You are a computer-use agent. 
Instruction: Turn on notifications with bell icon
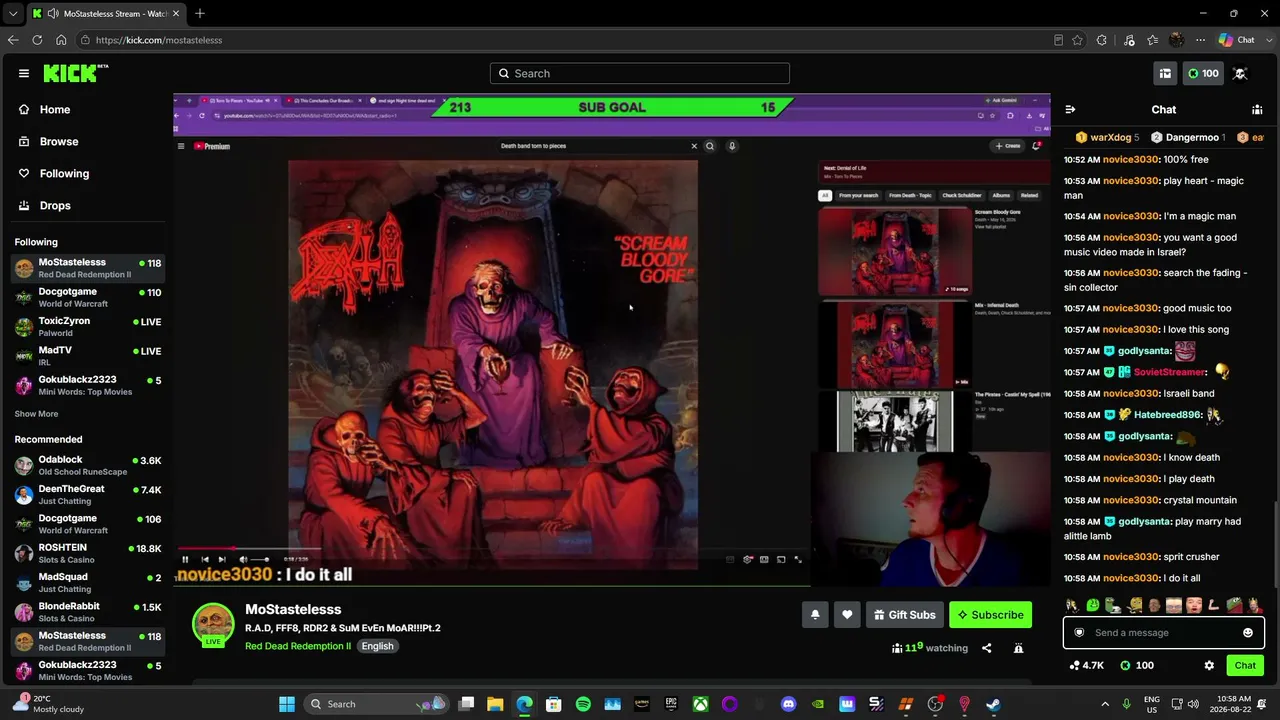[815, 615]
